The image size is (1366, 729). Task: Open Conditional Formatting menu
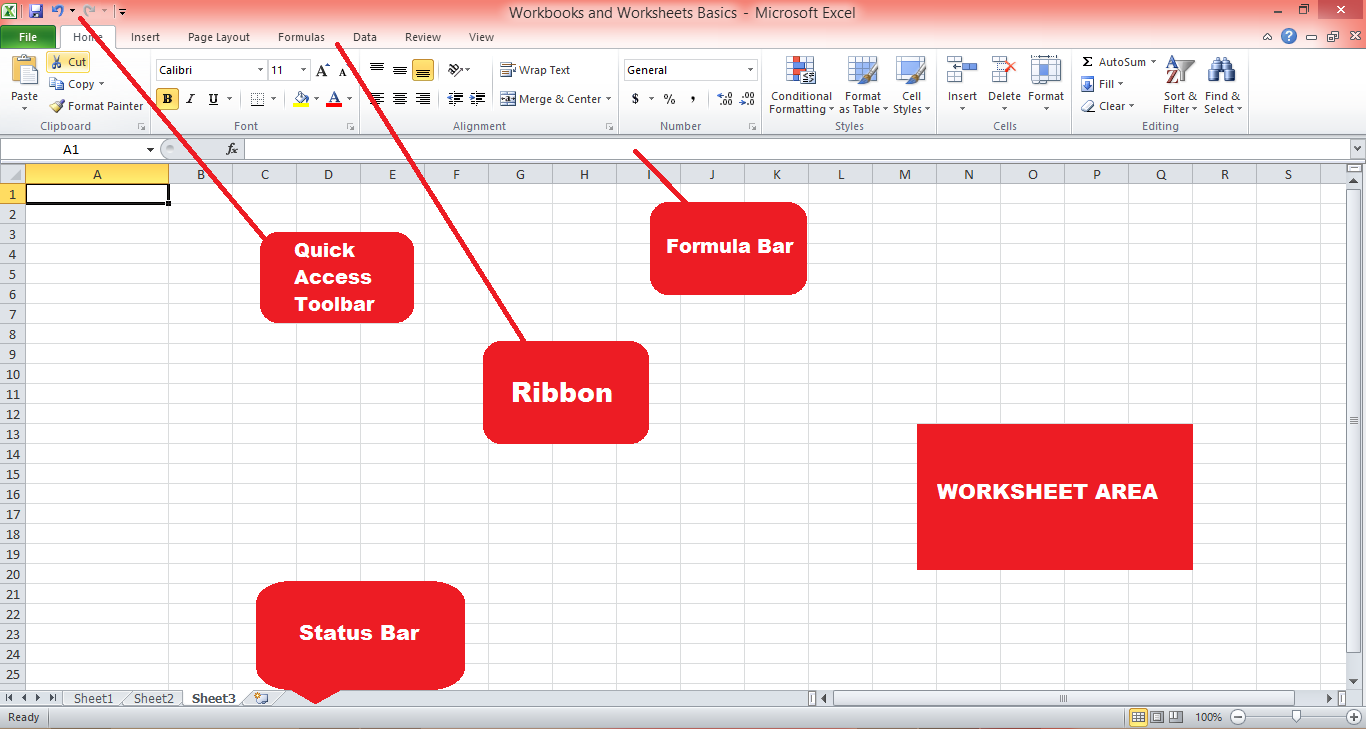[801, 85]
